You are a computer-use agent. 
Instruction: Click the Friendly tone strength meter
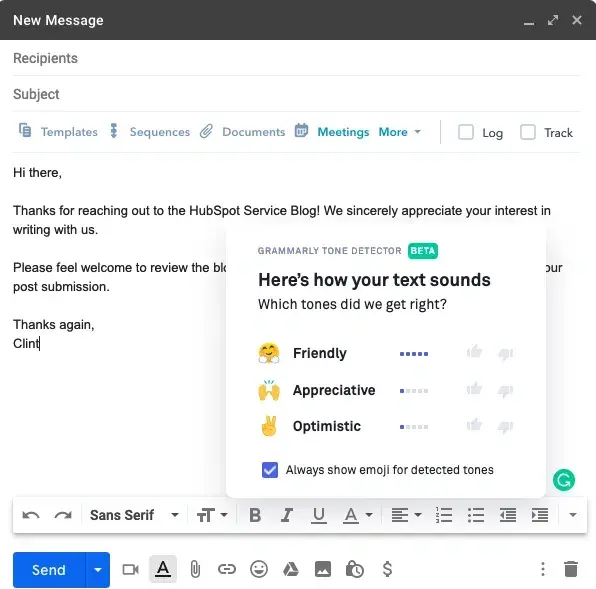414,354
